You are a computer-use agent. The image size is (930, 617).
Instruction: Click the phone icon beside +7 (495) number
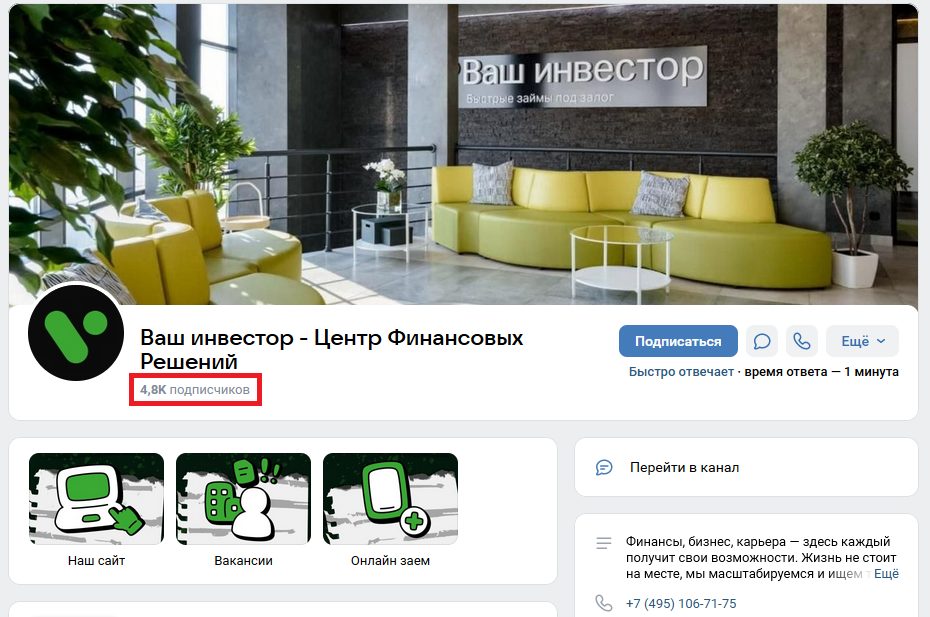(x=604, y=603)
